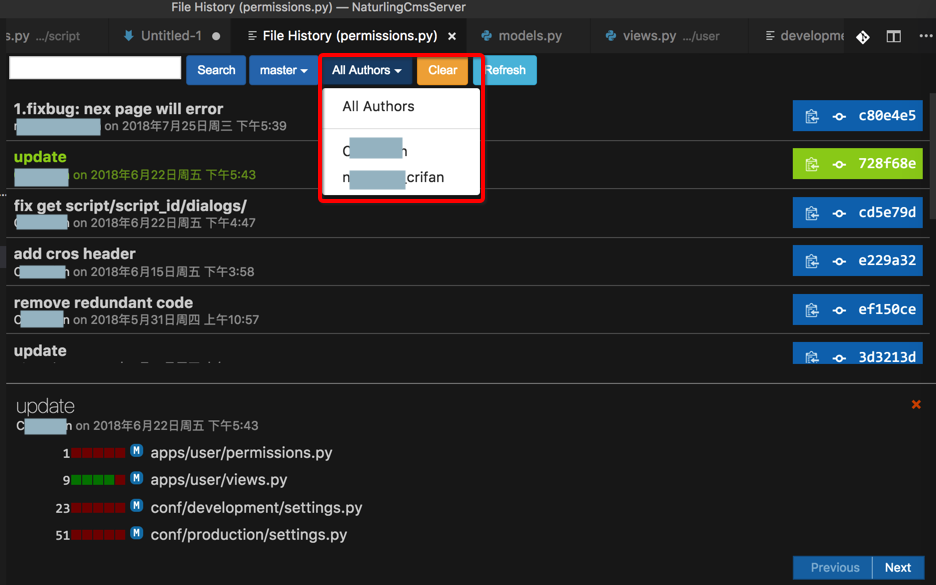Select the highlighted green 'update' commit
The width and height of the screenshot is (936, 585).
(x=40, y=157)
